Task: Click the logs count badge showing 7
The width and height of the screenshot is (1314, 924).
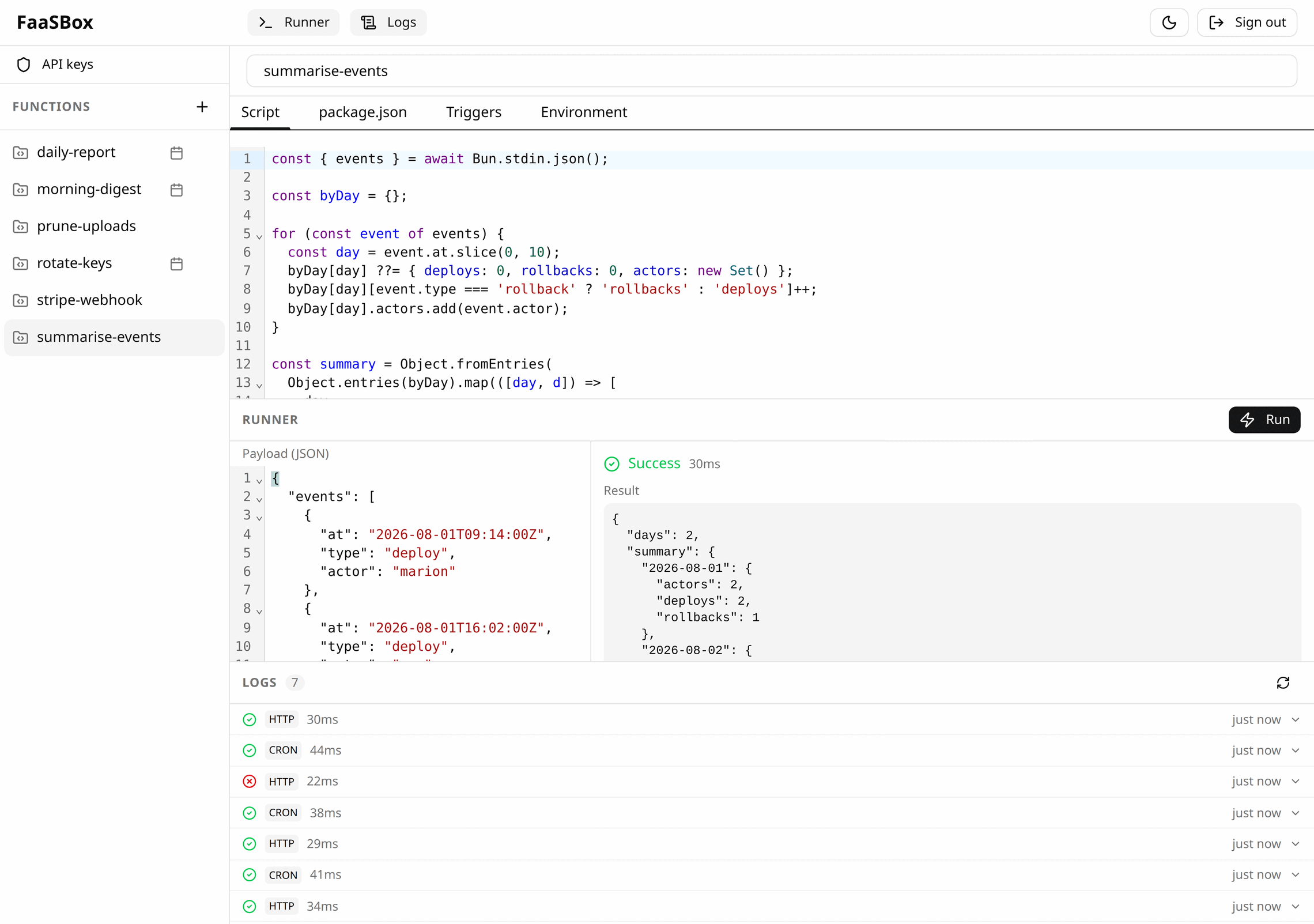Action: (x=294, y=682)
